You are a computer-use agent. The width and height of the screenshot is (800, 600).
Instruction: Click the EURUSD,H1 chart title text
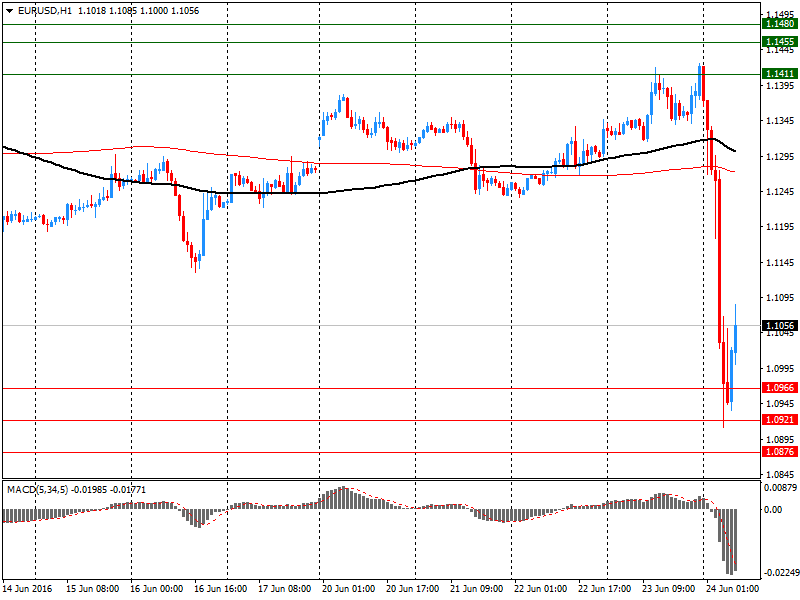(45, 11)
